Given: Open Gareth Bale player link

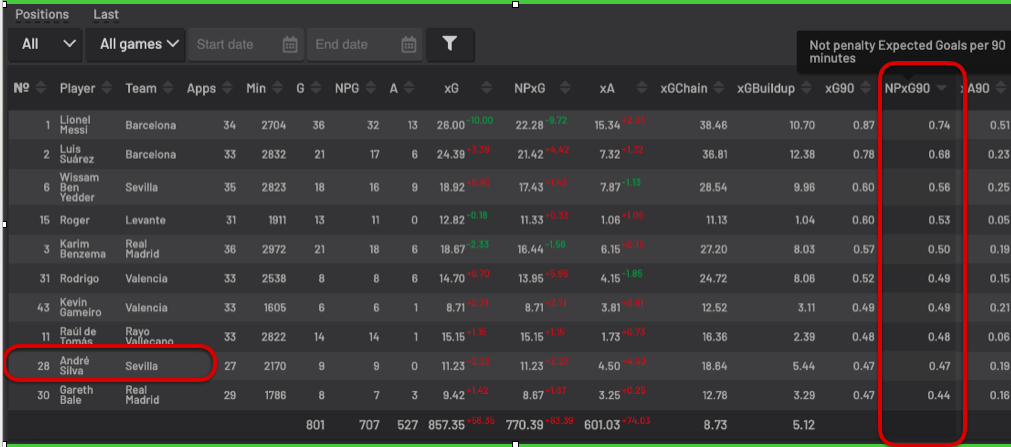Looking at the screenshot, I should pos(77,395).
